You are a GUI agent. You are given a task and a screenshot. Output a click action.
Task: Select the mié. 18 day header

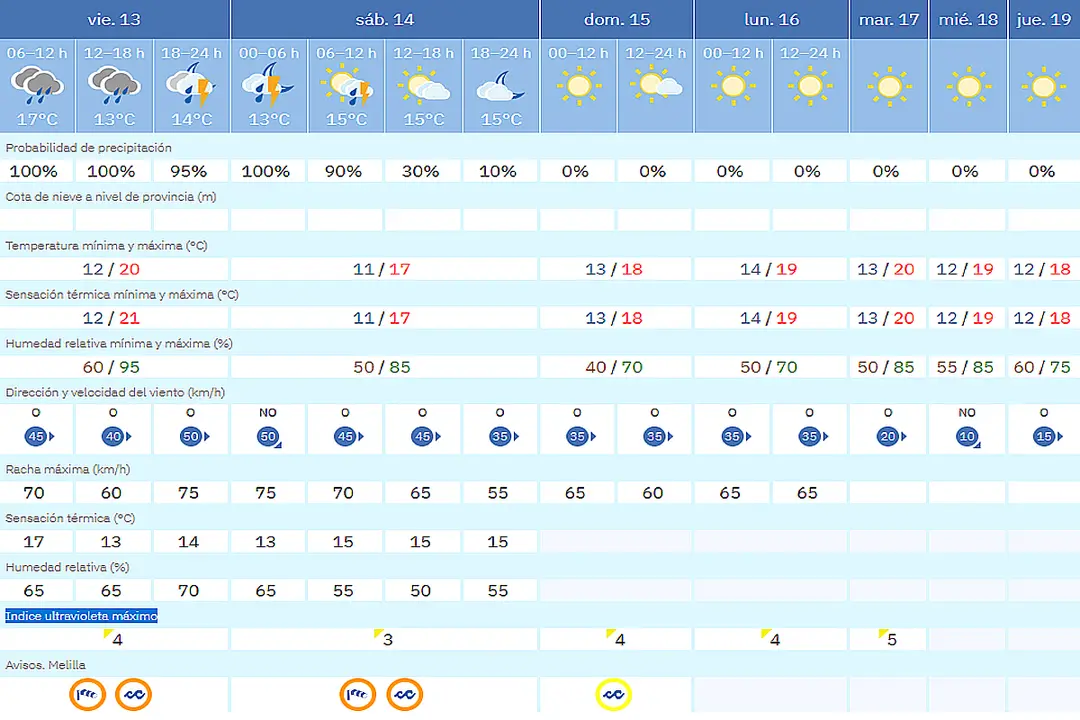(x=968, y=19)
